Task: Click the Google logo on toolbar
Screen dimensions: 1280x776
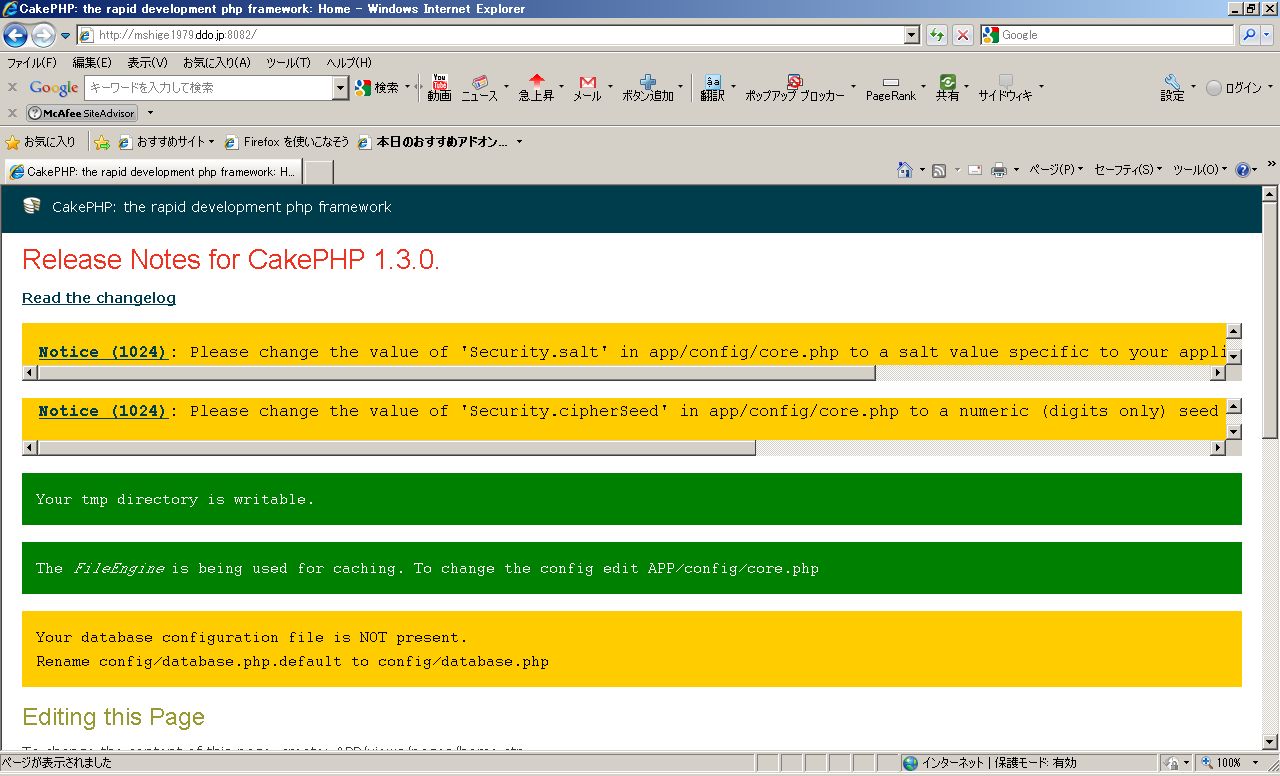Action: click(x=54, y=88)
